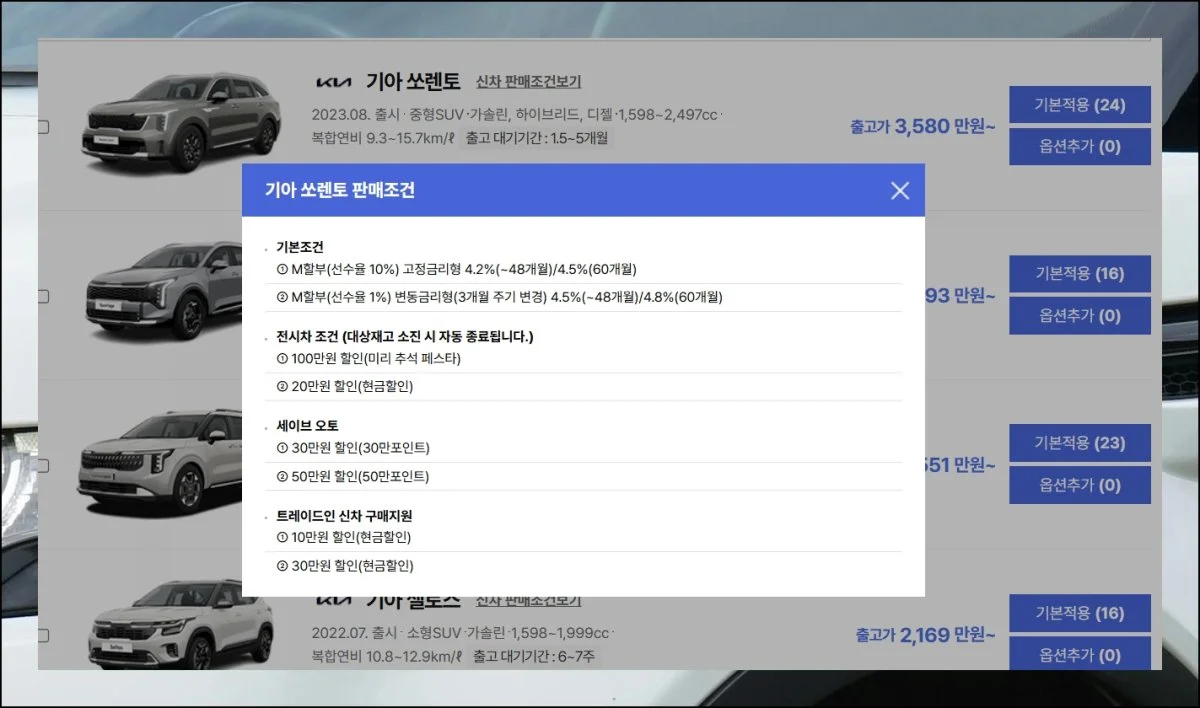1200x708 pixels.
Task: Click the Kia logo beside 기아 쏘렌토
Action: tap(334, 82)
